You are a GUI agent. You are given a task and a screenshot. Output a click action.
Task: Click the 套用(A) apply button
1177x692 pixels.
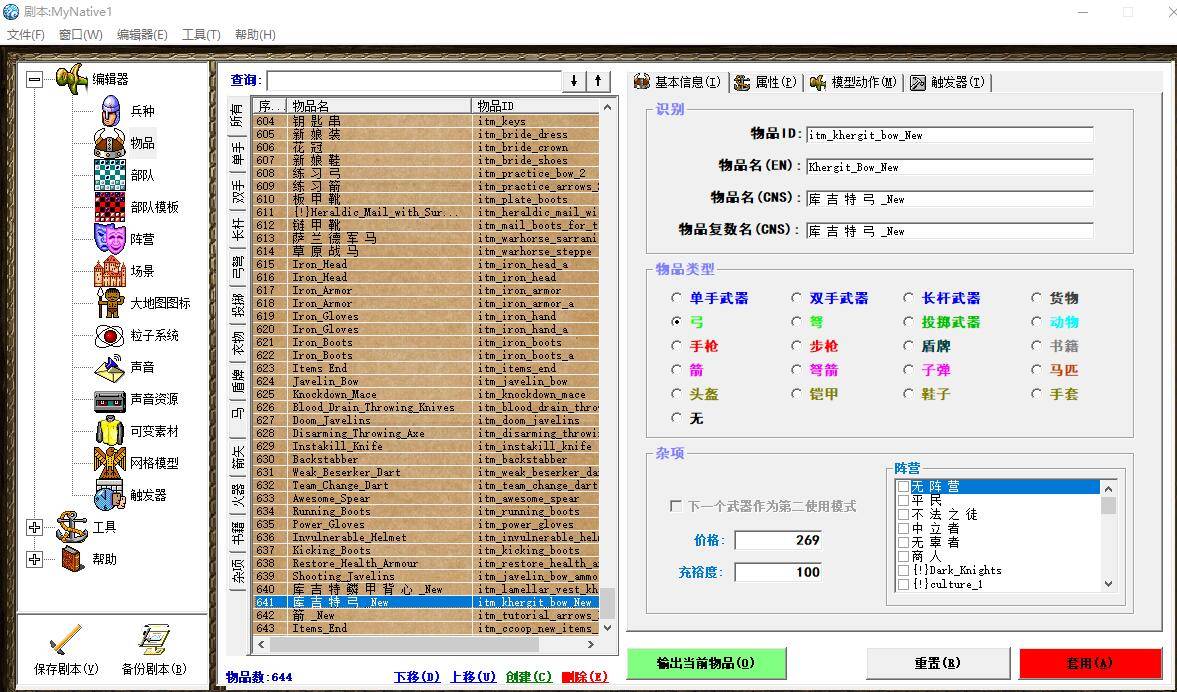tap(1090, 663)
